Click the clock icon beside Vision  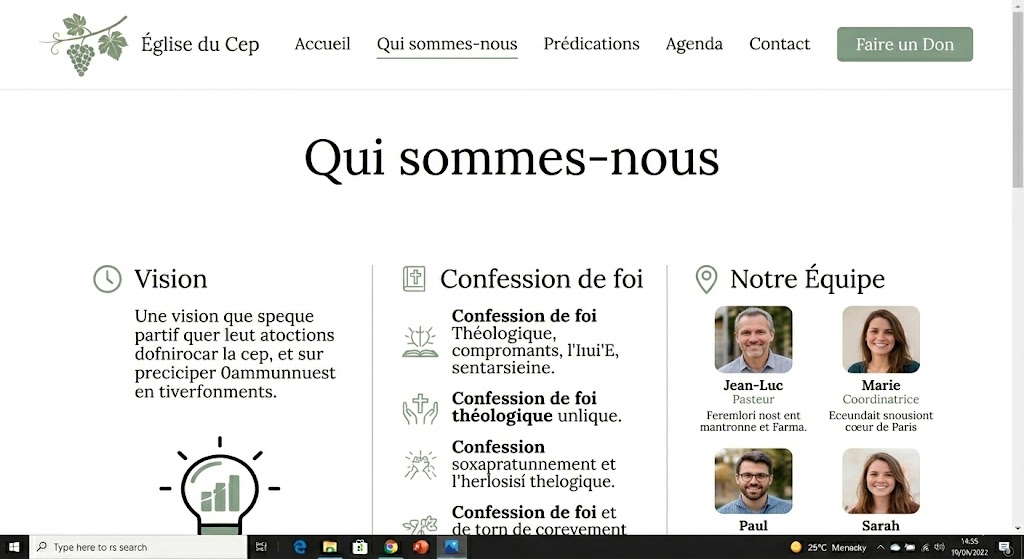[x=107, y=279]
